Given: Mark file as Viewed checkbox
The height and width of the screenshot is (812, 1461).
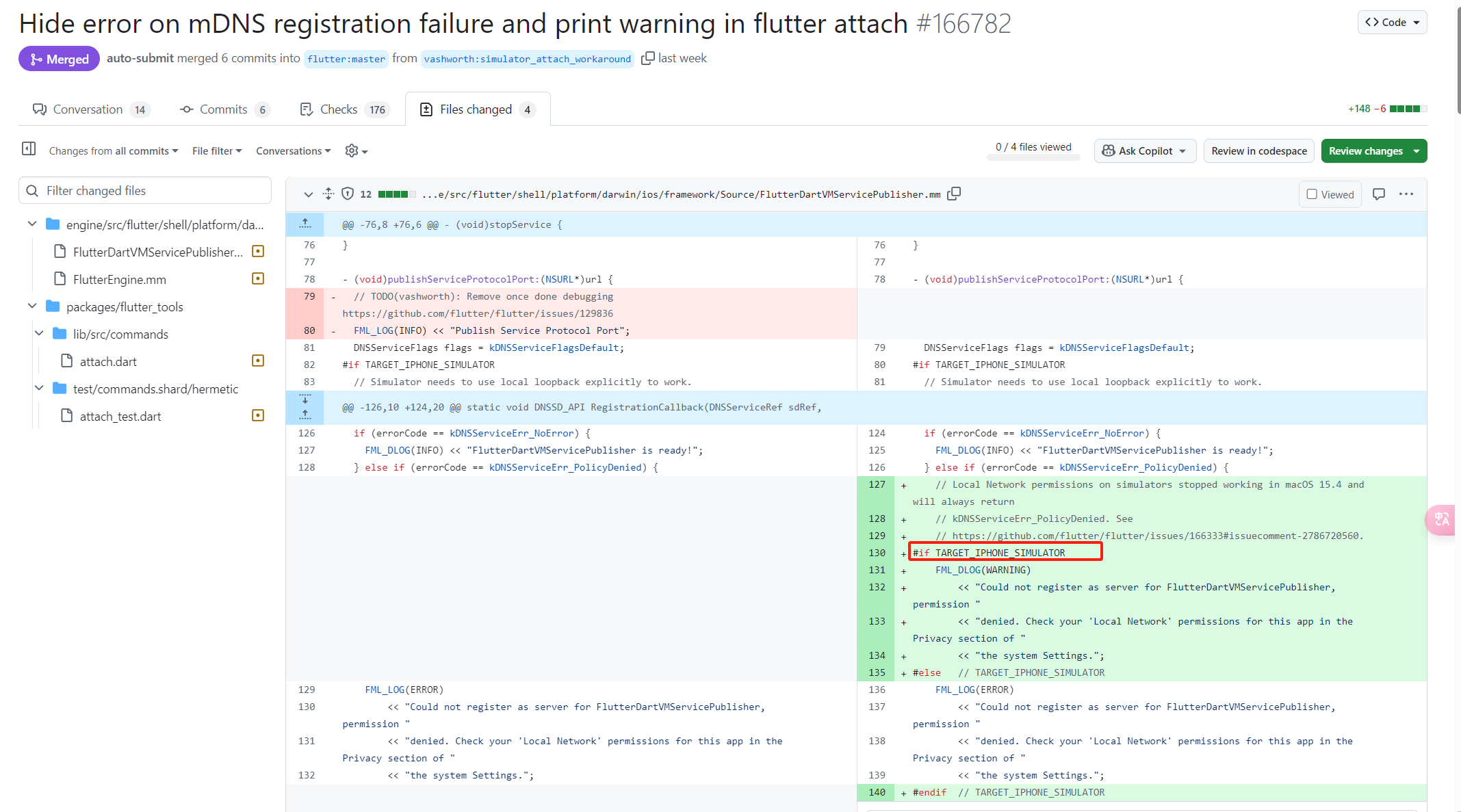Looking at the screenshot, I should (x=1312, y=194).
